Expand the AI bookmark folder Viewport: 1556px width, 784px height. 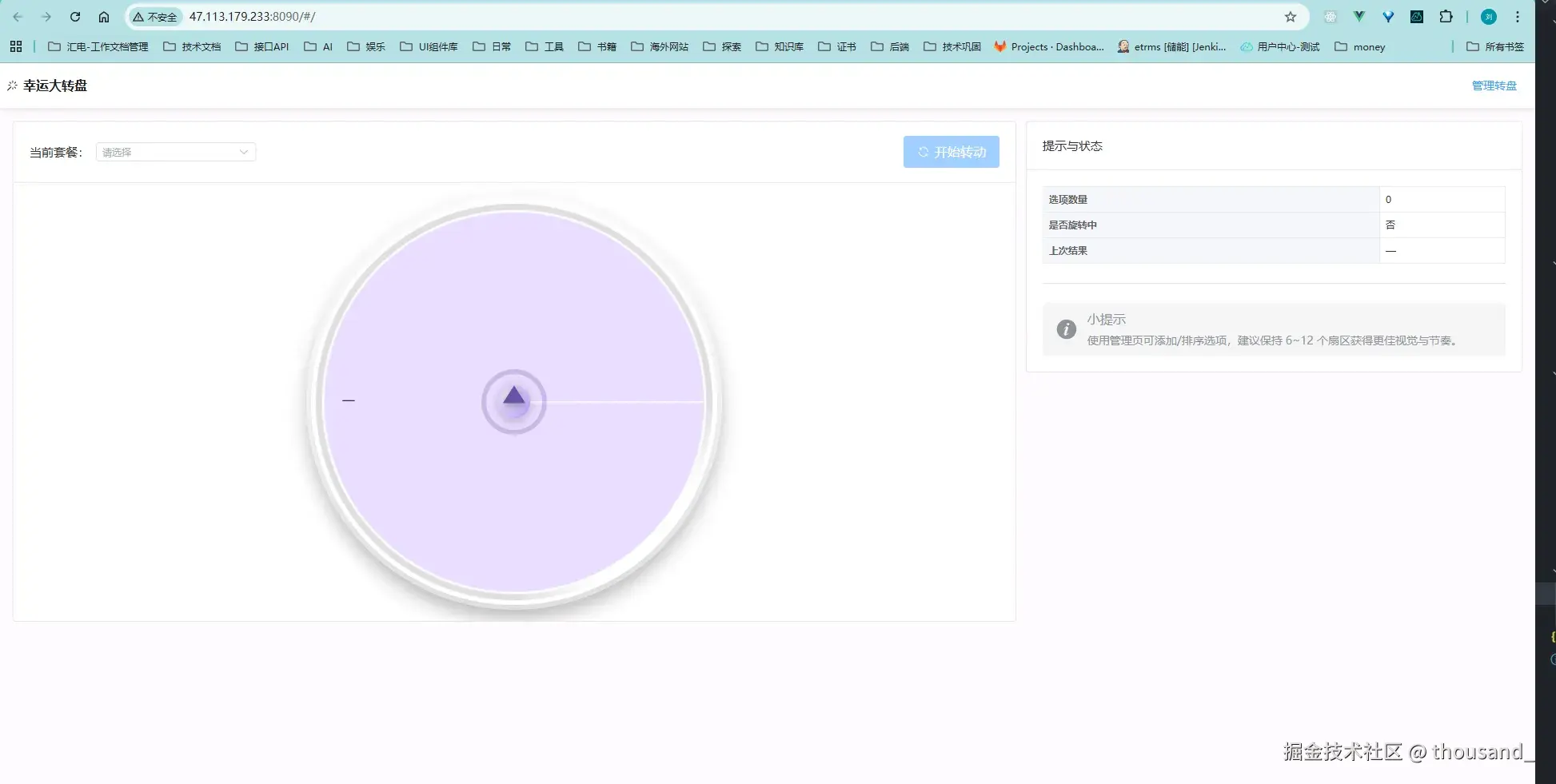(x=318, y=47)
